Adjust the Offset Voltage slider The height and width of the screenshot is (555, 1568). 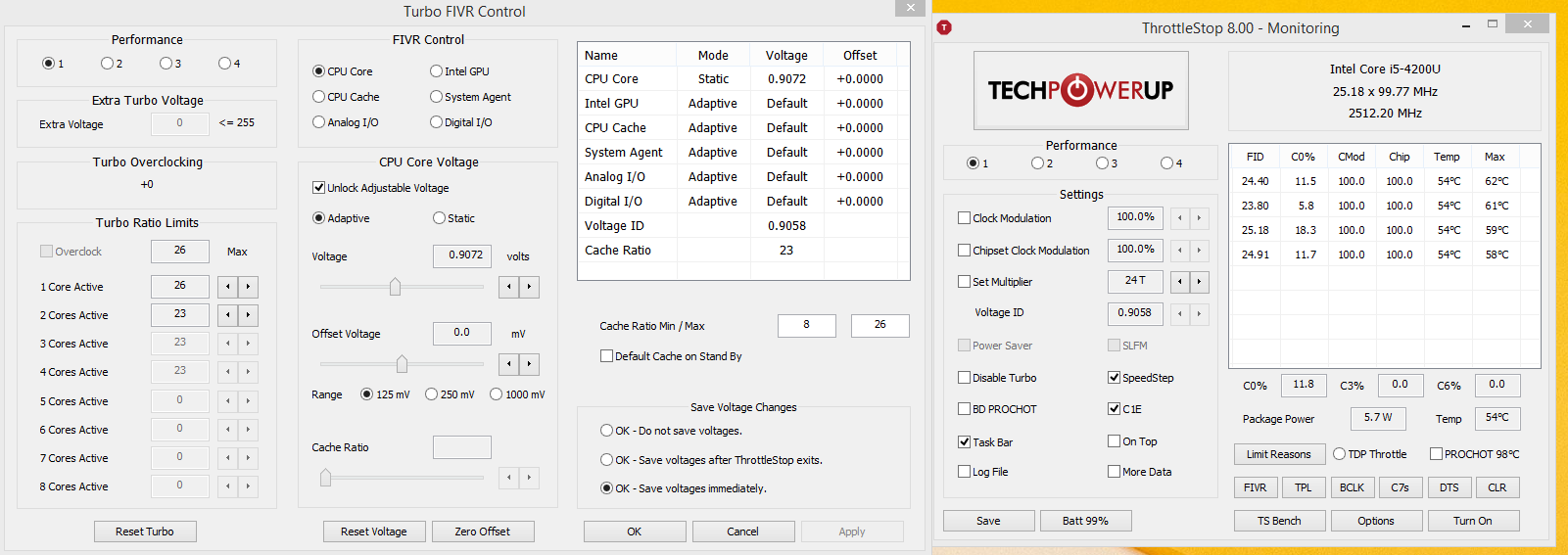tap(402, 364)
